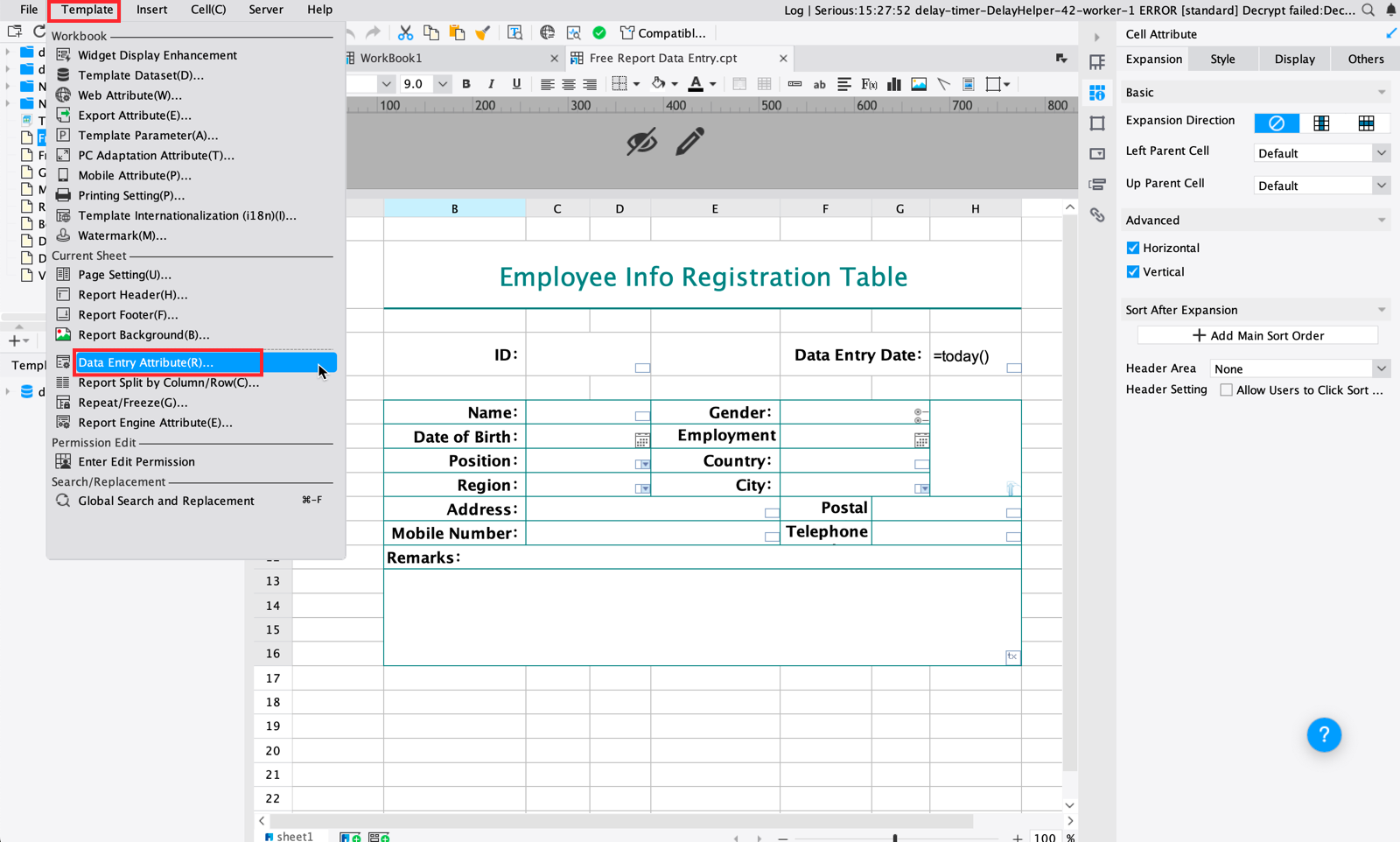Click column header B
The image size is (1400, 842).
454,208
